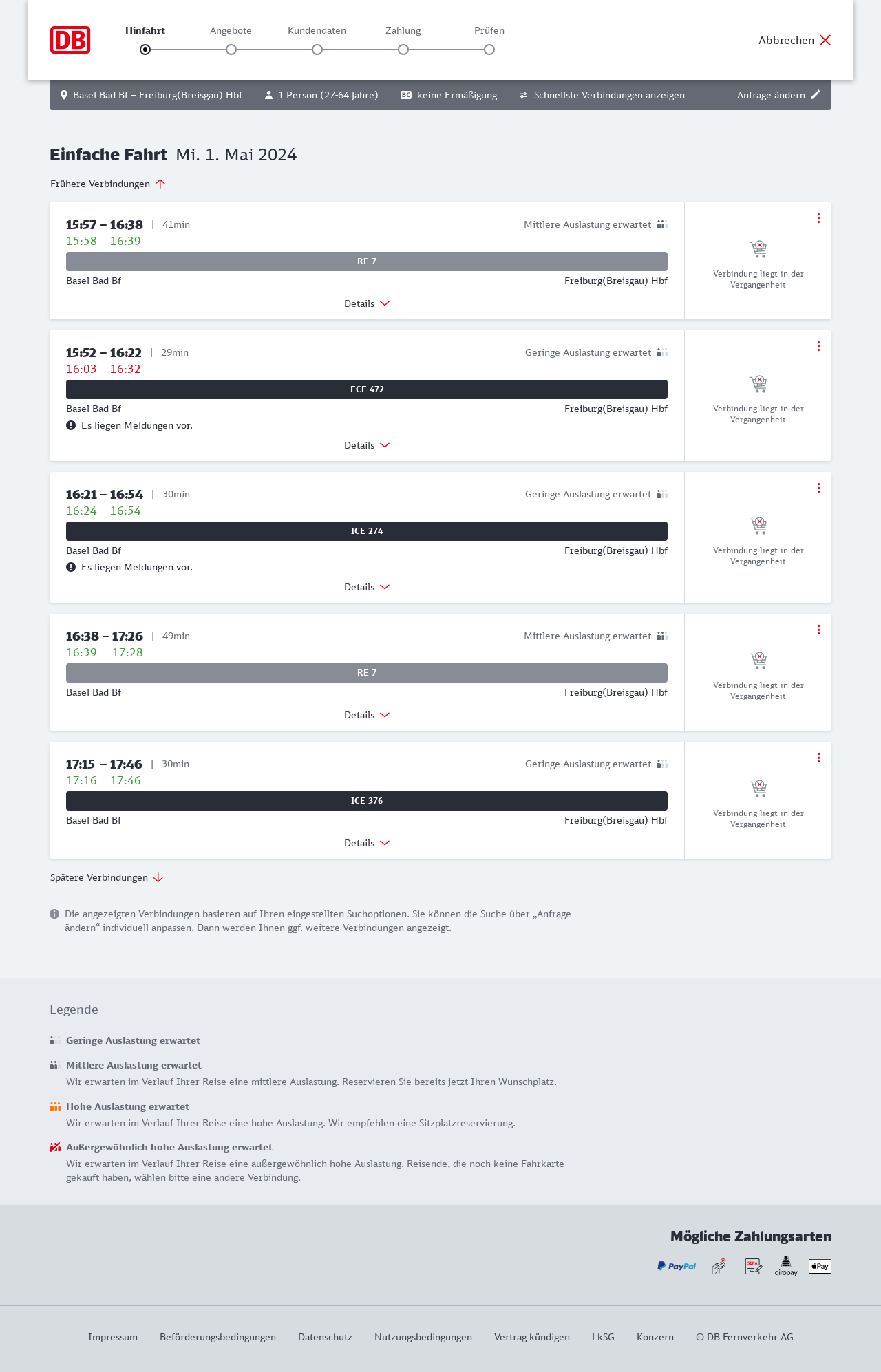Click the unavailable cart icon for ICE 274

pyautogui.click(x=758, y=526)
